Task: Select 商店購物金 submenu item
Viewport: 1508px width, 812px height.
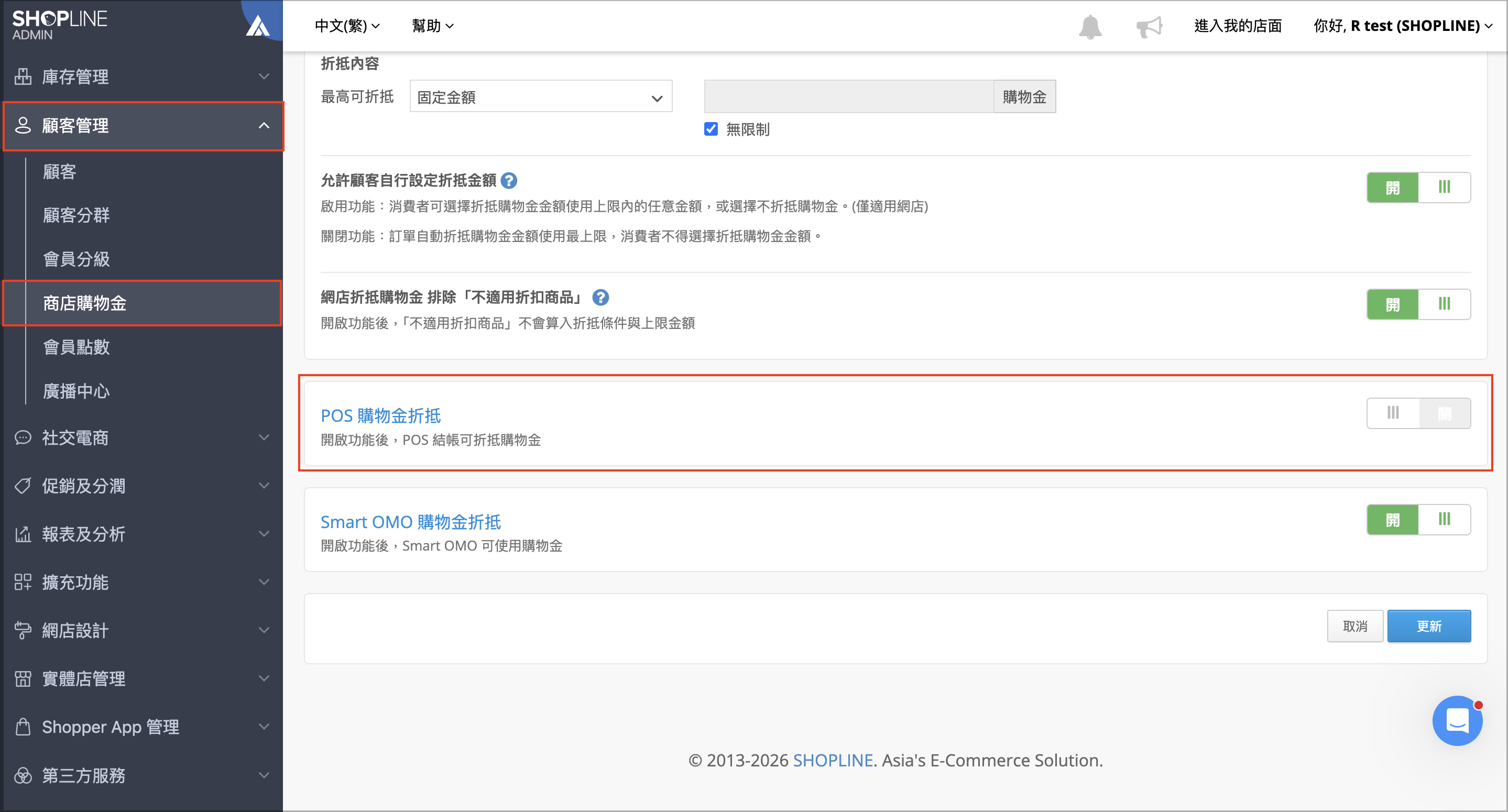Action: [x=84, y=303]
